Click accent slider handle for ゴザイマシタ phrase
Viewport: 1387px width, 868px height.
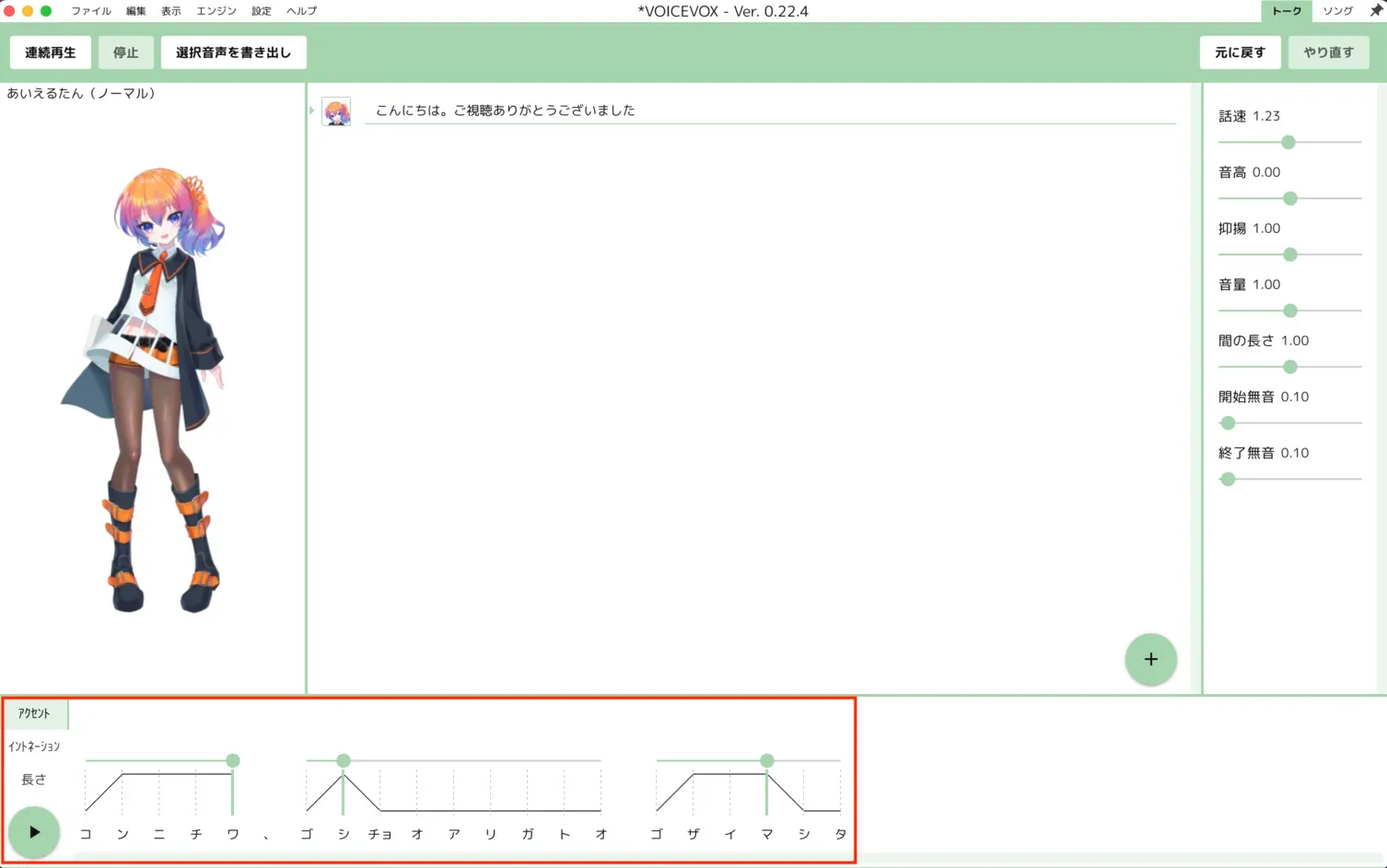coord(767,760)
